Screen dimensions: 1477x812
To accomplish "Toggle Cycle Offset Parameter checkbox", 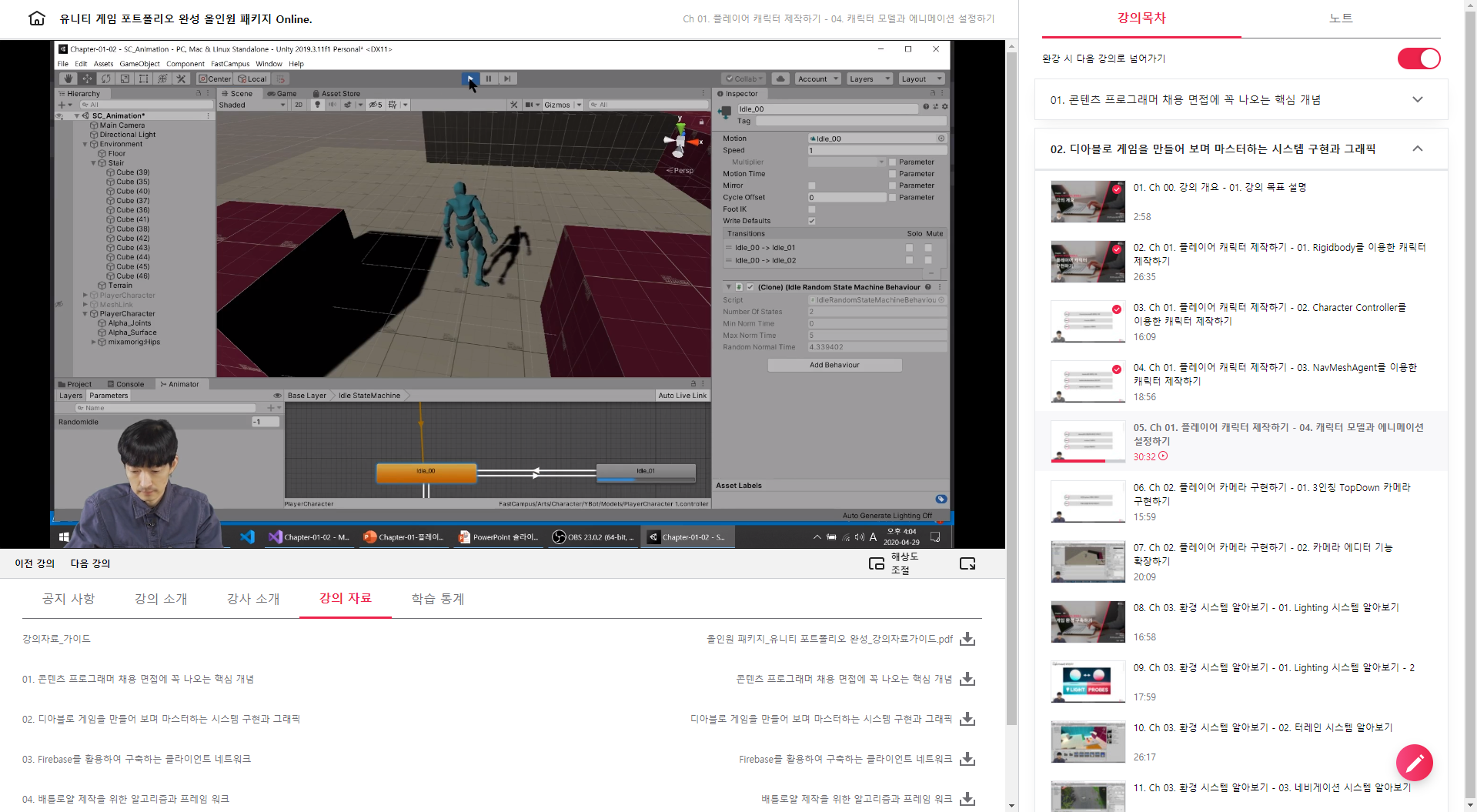I will (892, 198).
